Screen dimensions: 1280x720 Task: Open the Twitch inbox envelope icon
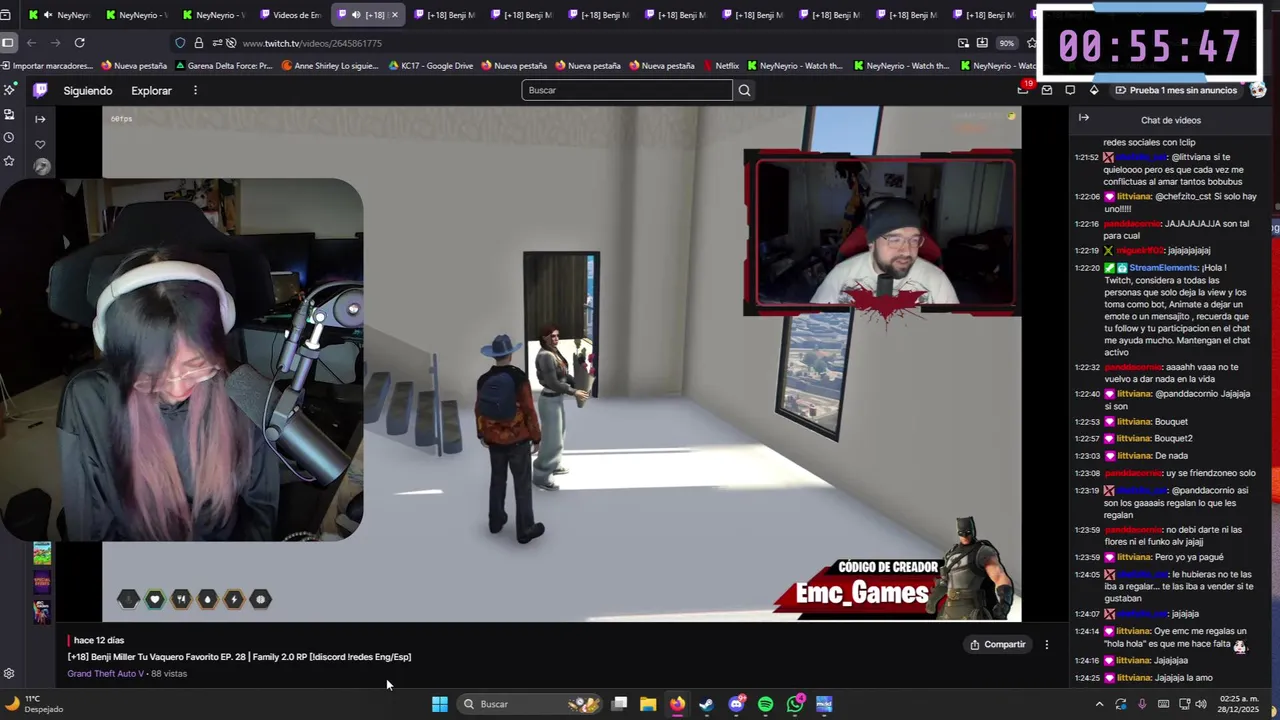click(1047, 90)
